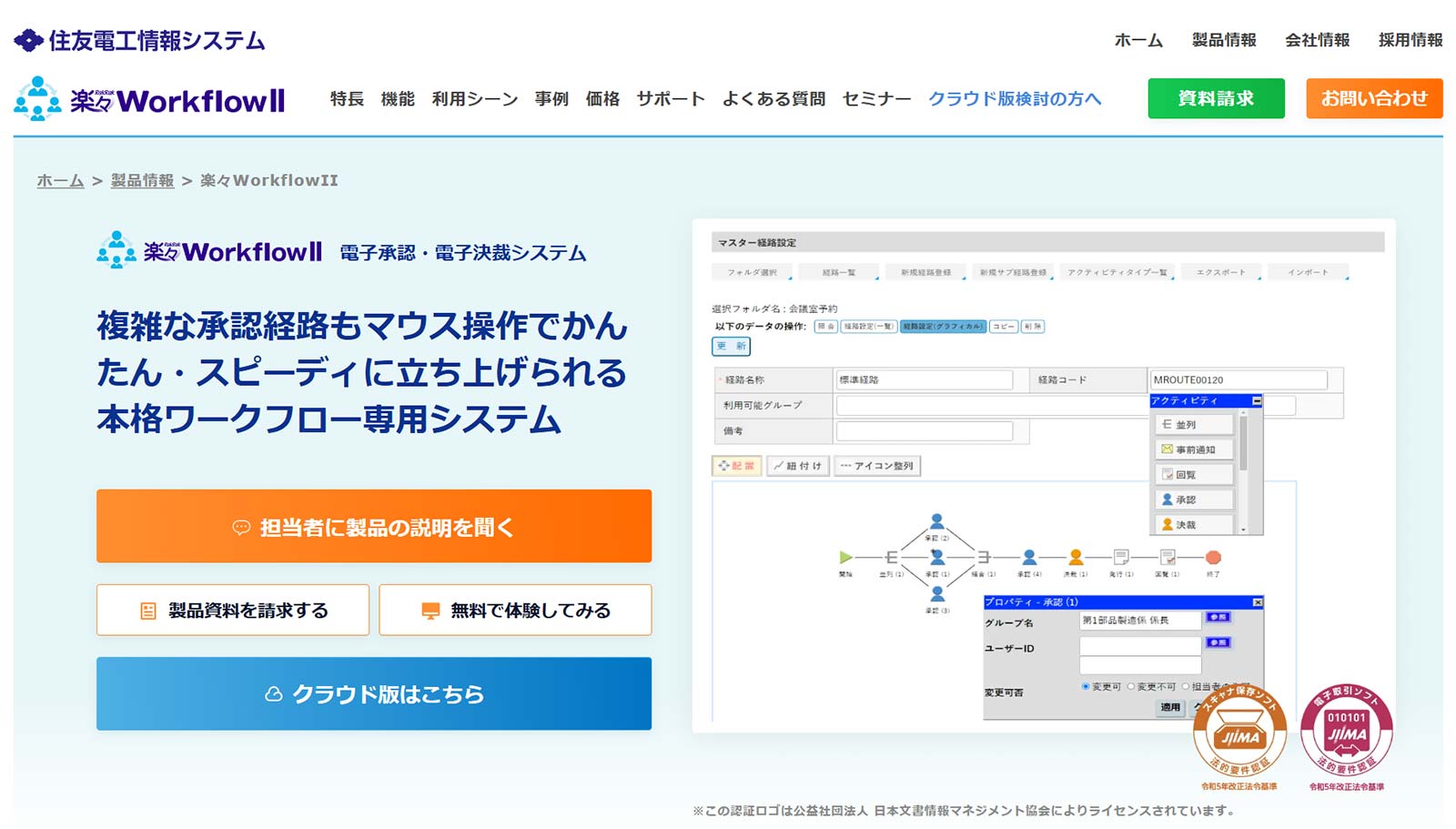Viewport: 1456px width, 829px height.
Task: Collapse the アクティビティ palette via minus icon
Action: click(x=1257, y=400)
